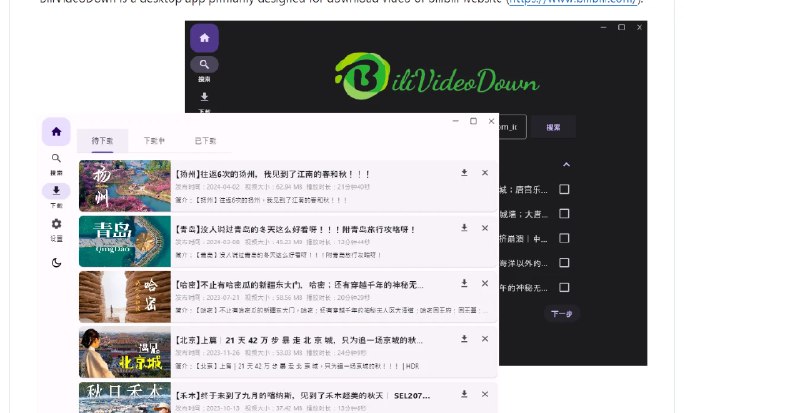This screenshot has width=800, height=413.
Task: Check the box for the 年的神秘无 result
Action: pyautogui.click(x=564, y=287)
